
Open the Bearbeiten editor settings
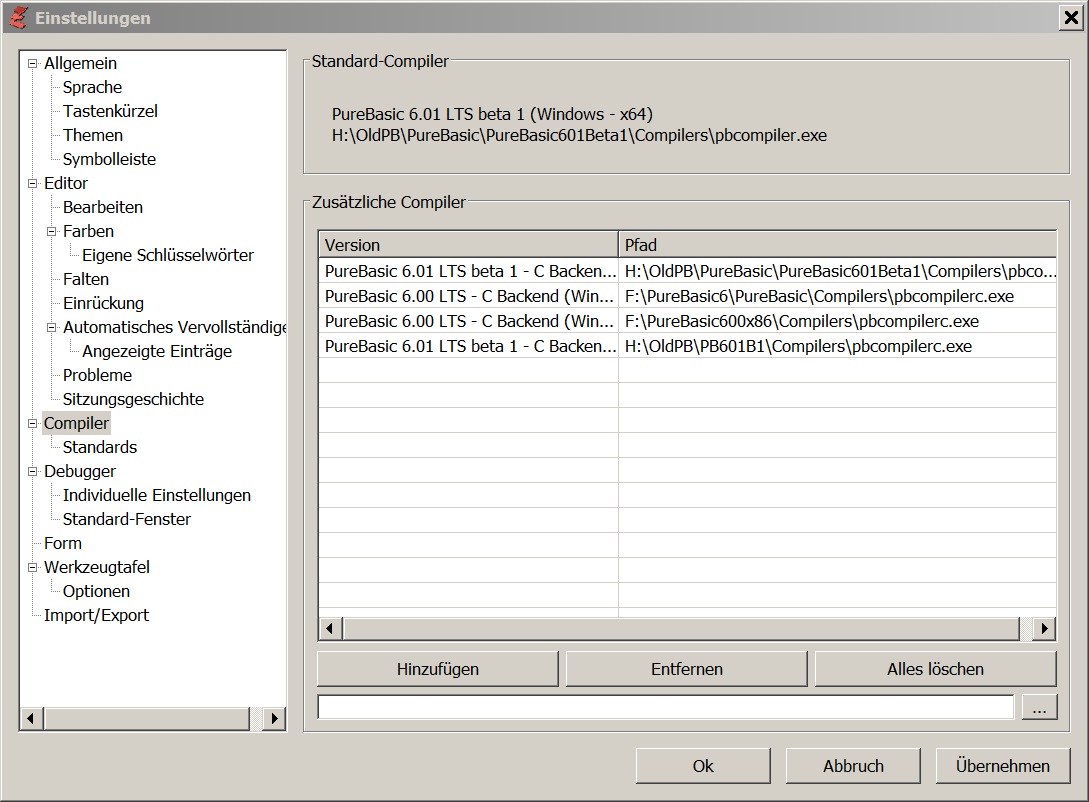(103, 207)
